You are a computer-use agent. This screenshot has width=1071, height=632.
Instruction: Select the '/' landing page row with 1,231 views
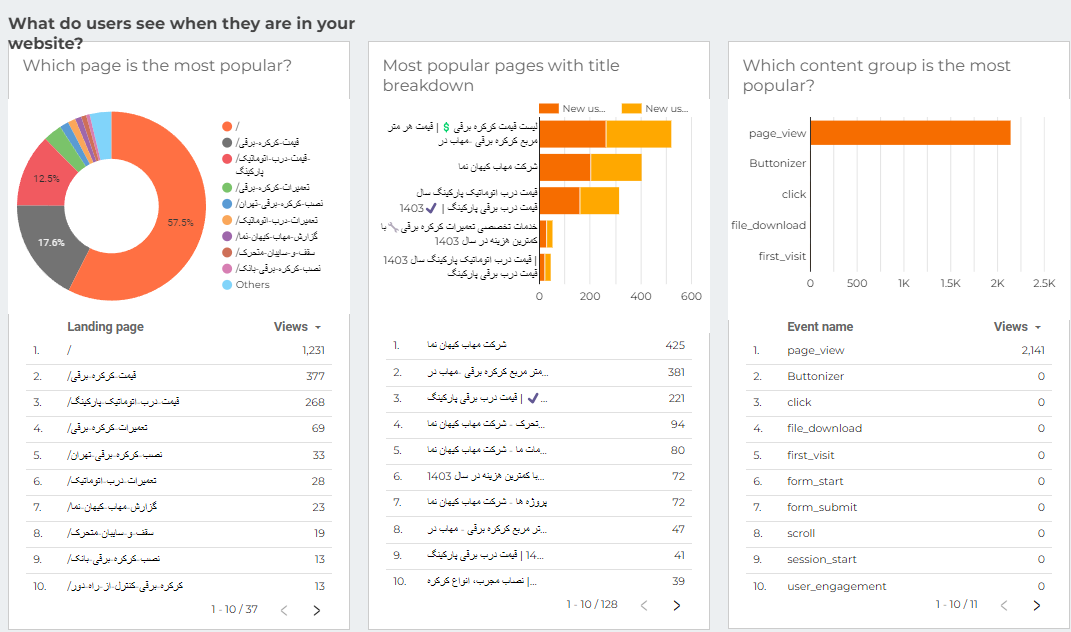(x=179, y=351)
